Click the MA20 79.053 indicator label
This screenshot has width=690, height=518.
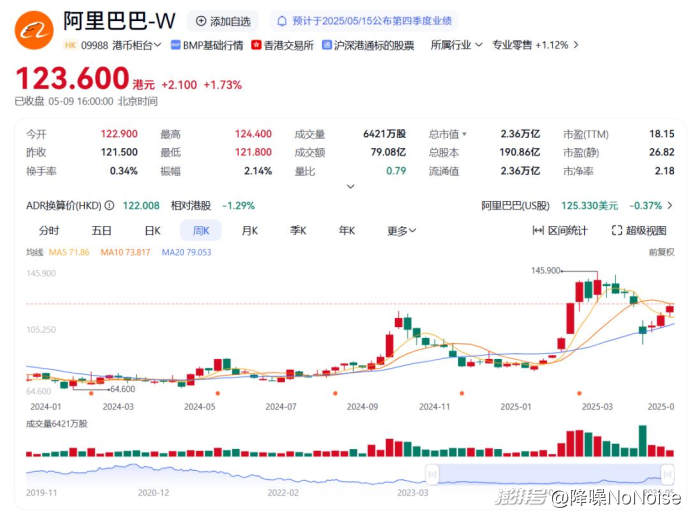point(187,252)
